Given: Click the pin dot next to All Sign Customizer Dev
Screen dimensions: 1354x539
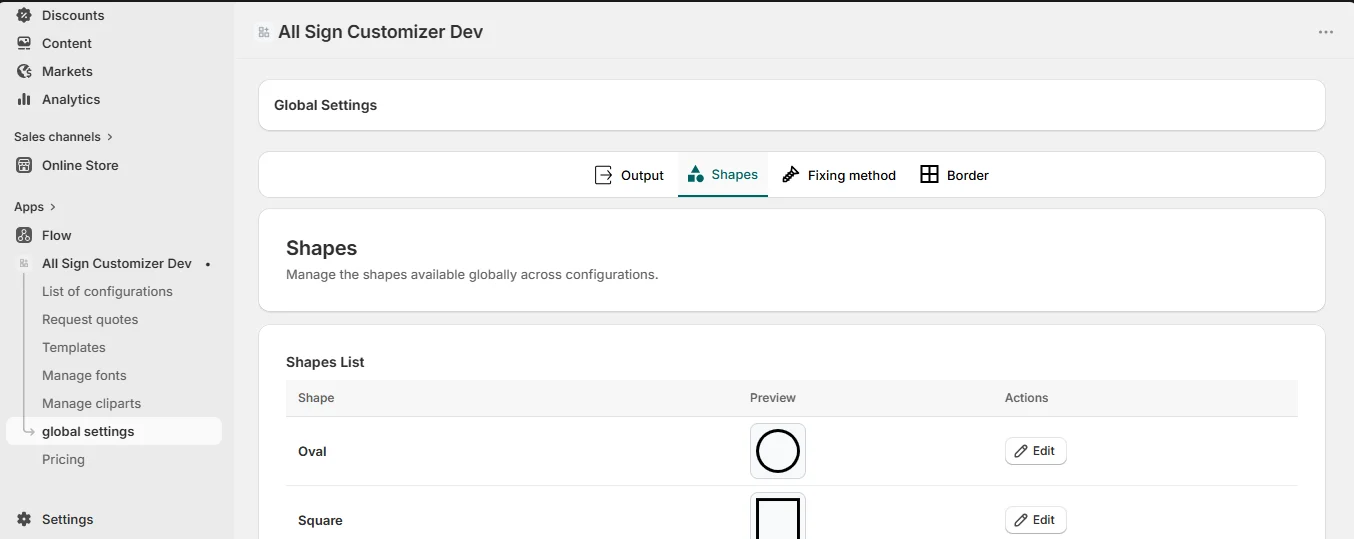Looking at the screenshot, I should [208, 264].
